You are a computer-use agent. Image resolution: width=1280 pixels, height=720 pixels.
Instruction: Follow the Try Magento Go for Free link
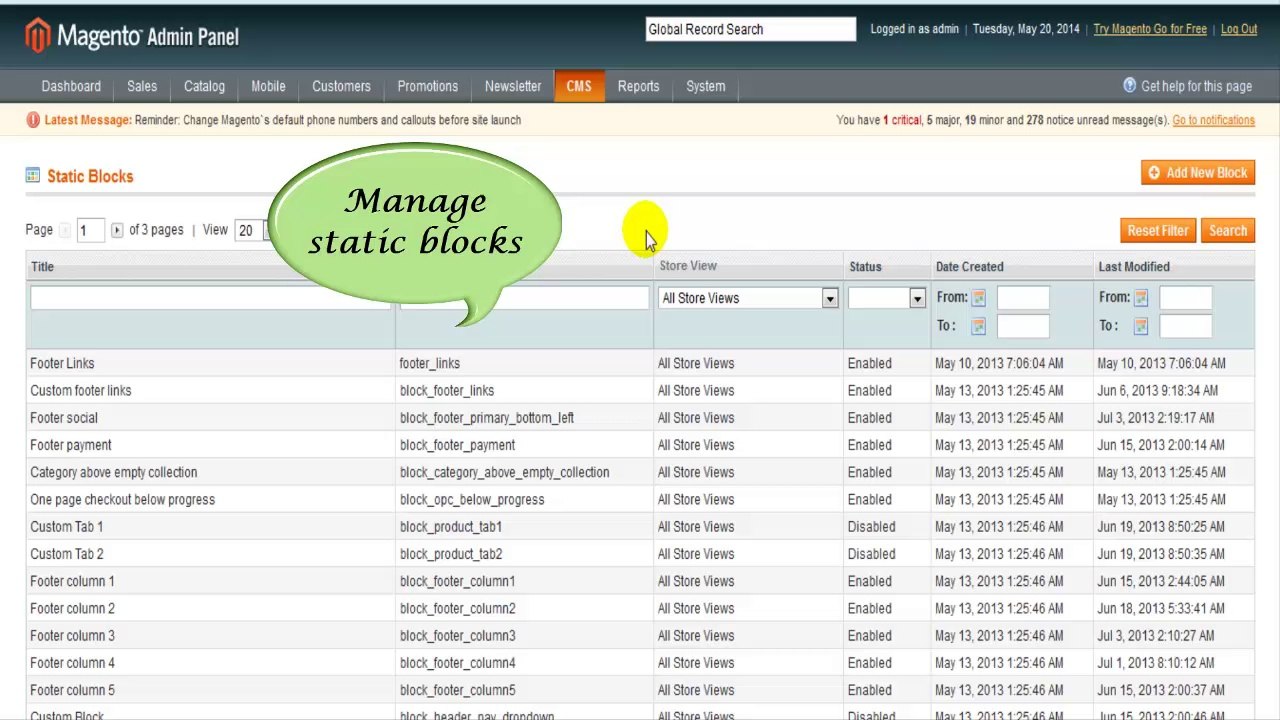[1150, 29]
